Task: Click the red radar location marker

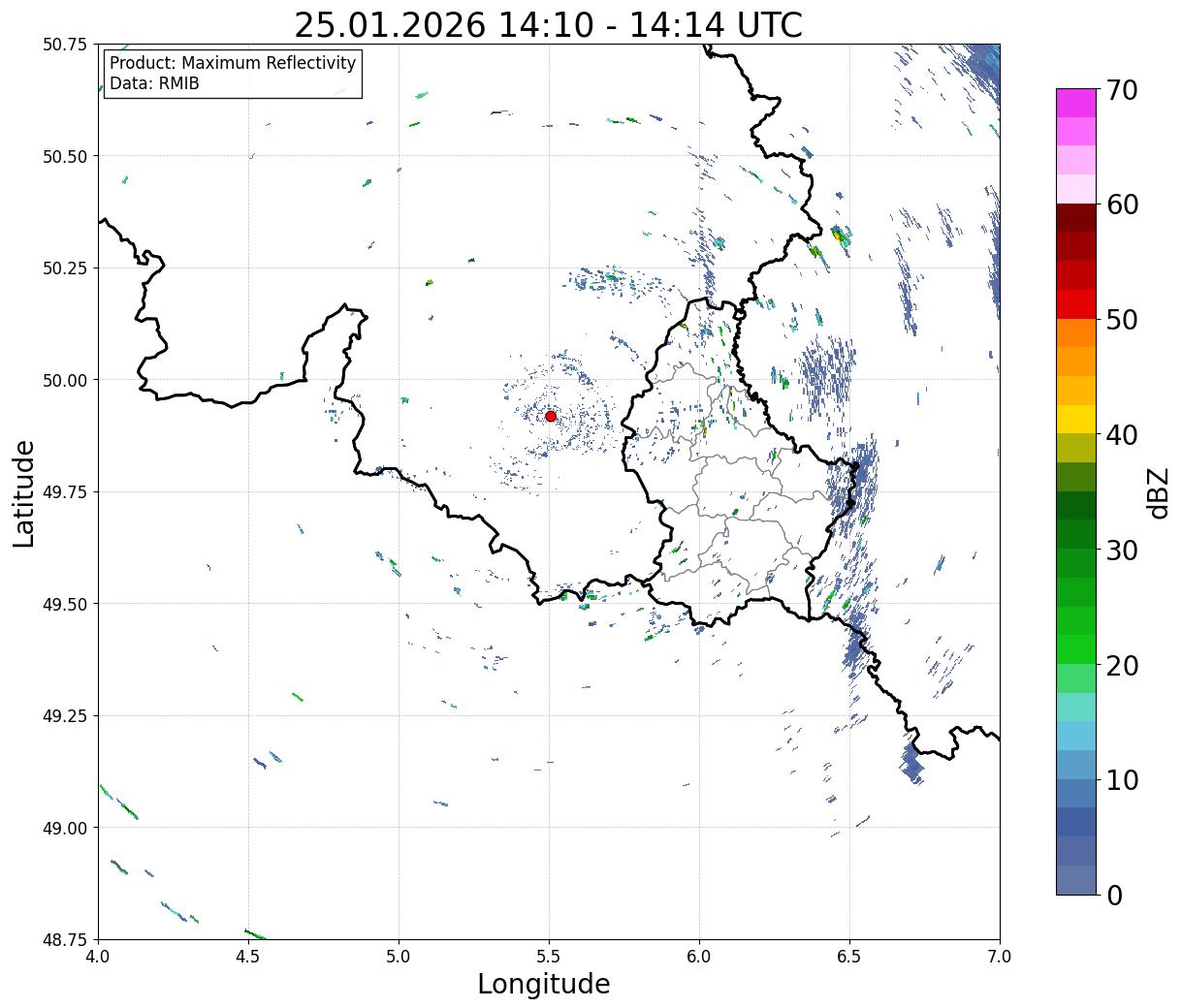Action: coord(550,416)
